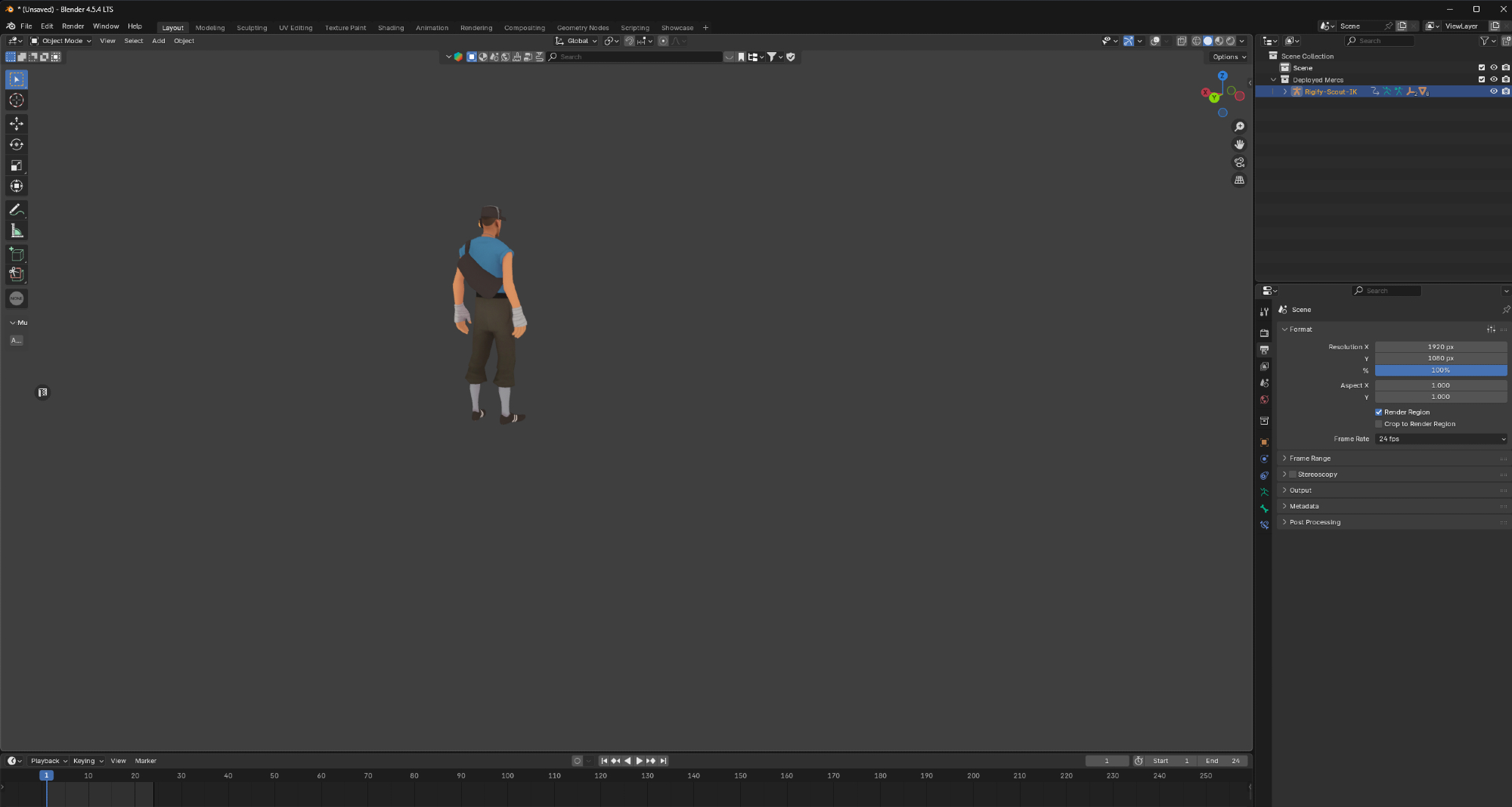Open World properties tab
Screen dimensions: 1512x807
click(x=1264, y=400)
